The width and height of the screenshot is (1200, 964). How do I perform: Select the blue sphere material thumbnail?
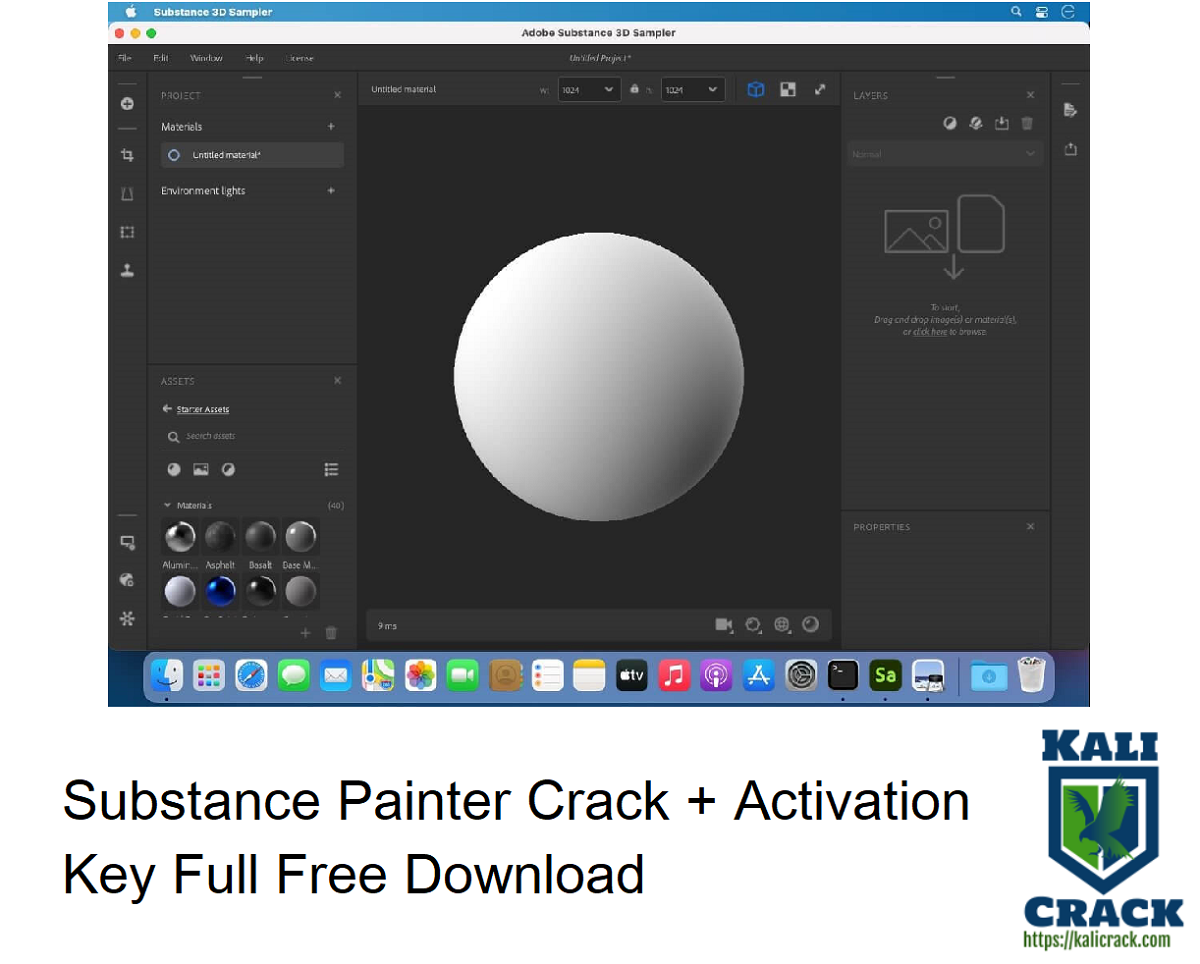point(220,591)
